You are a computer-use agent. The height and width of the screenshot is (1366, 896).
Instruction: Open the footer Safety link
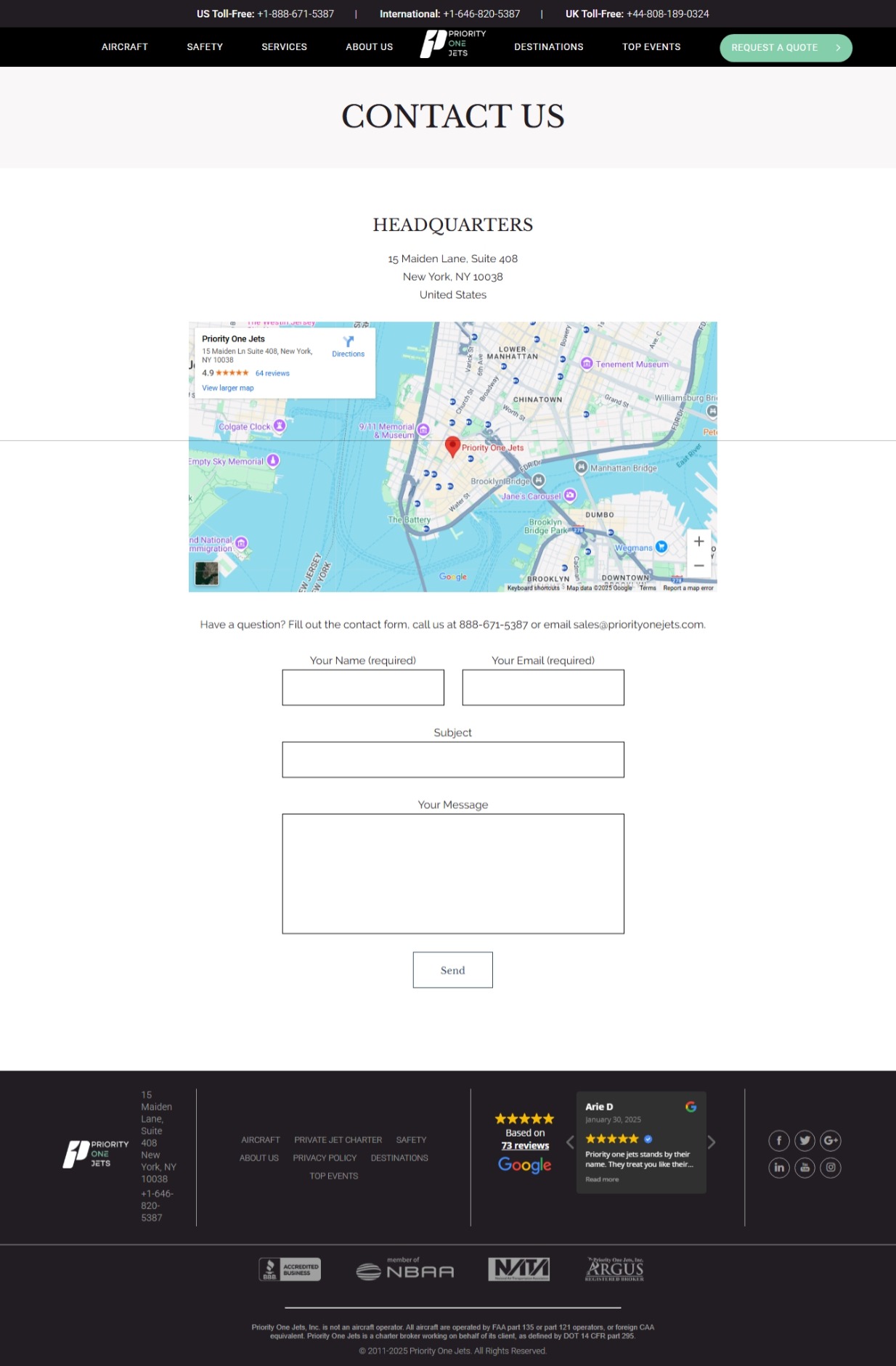pyautogui.click(x=412, y=1140)
